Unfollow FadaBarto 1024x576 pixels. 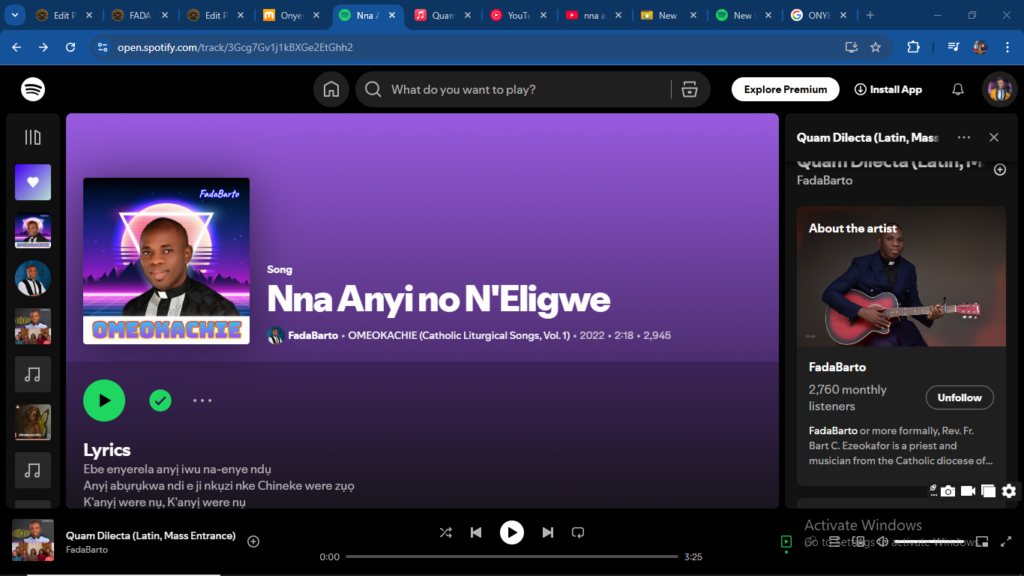[x=959, y=397]
